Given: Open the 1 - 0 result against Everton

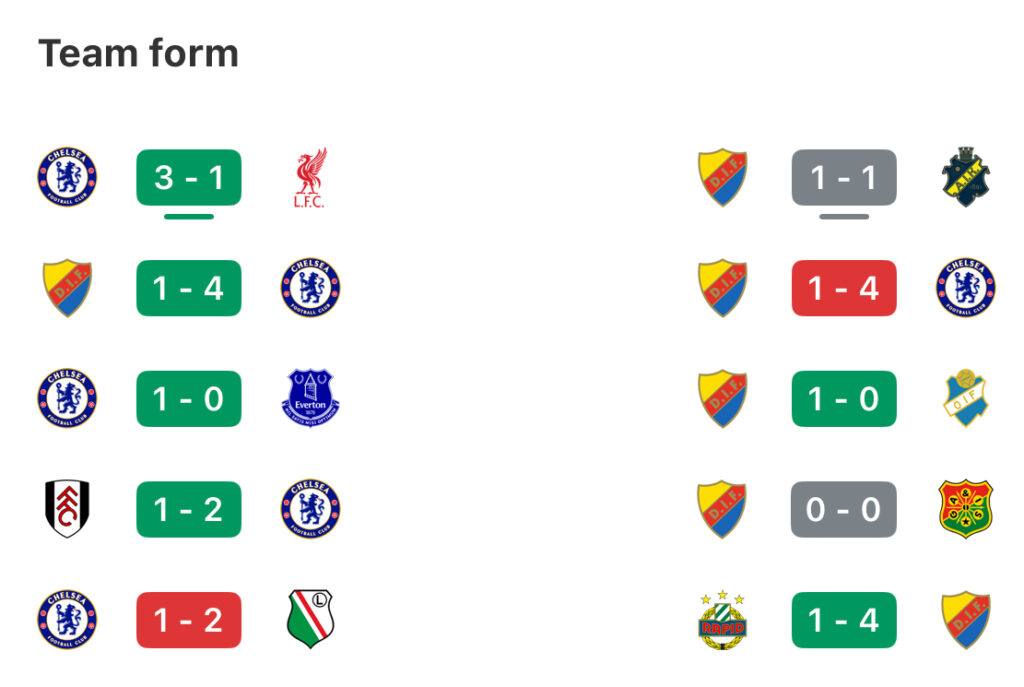Looking at the screenshot, I should click(189, 399).
